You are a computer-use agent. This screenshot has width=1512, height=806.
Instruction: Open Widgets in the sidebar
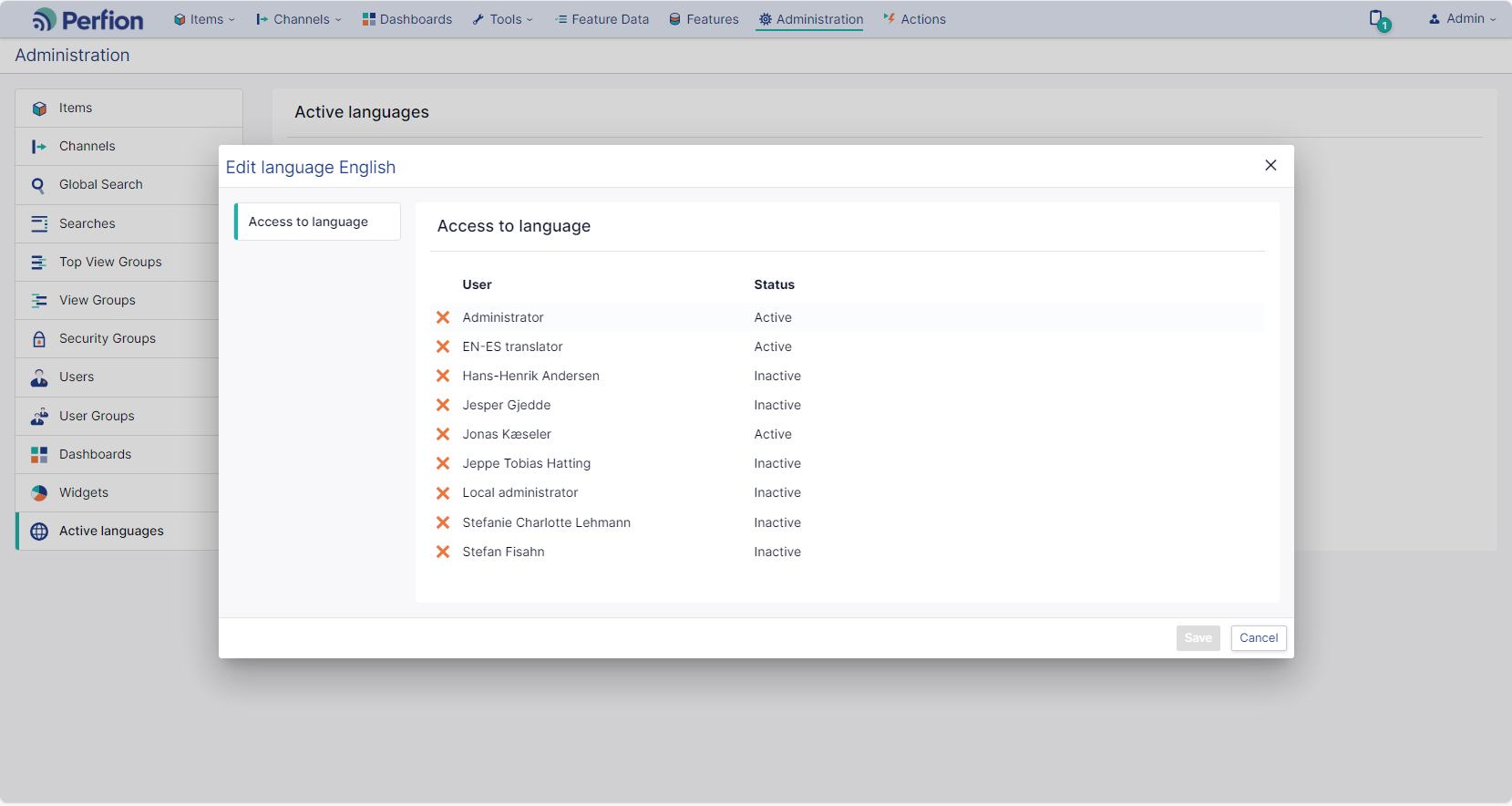pyautogui.click(x=117, y=493)
